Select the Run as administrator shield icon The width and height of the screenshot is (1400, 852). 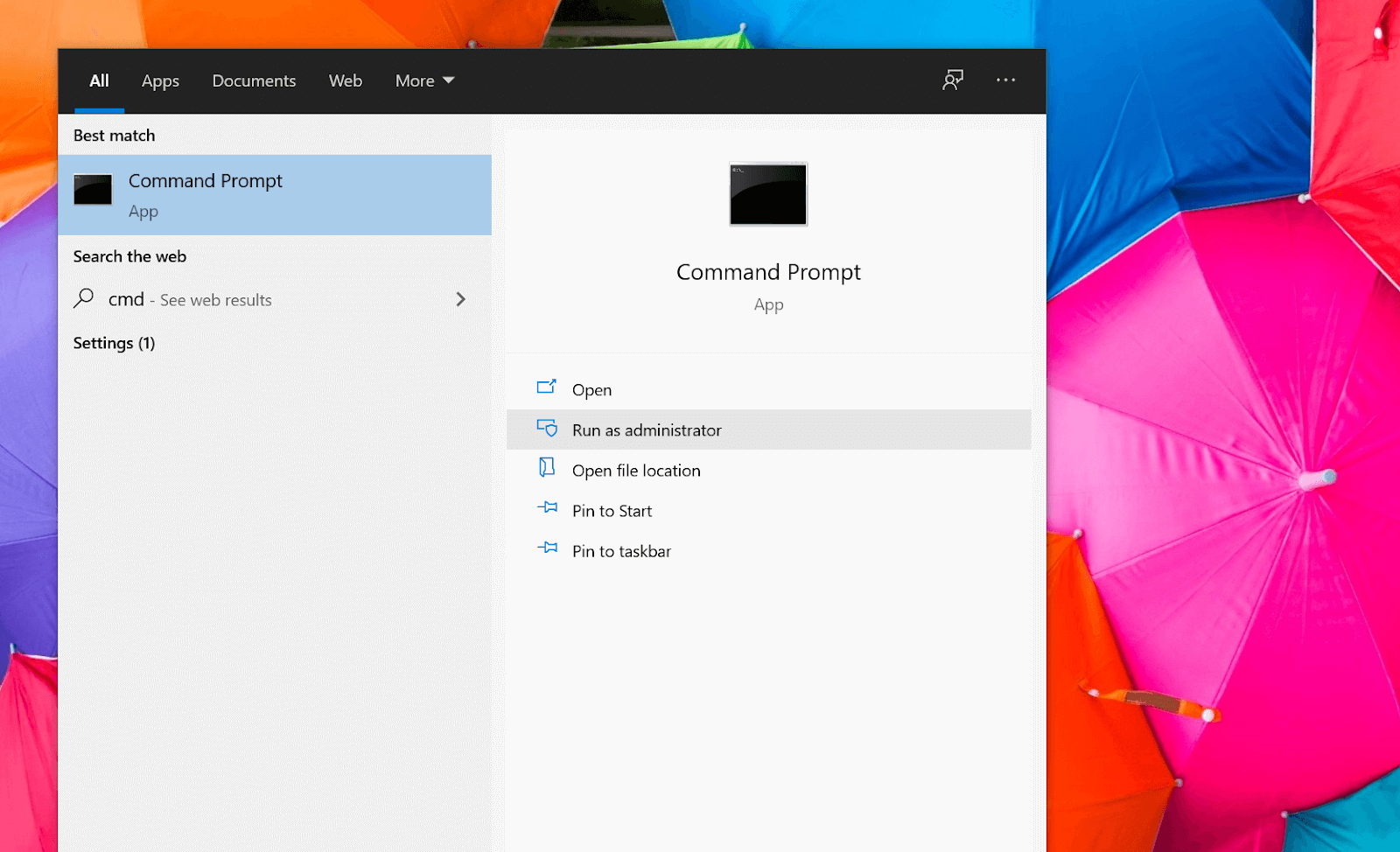[x=548, y=429]
